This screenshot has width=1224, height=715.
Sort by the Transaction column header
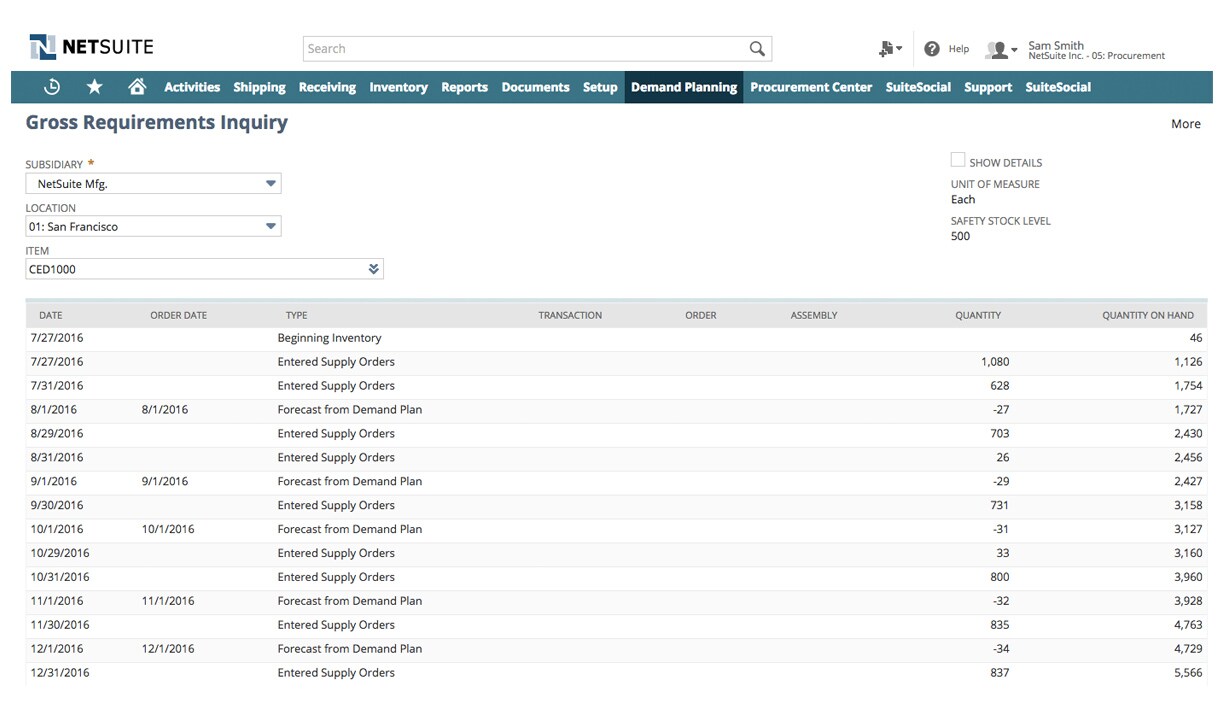click(x=570, y=315)
